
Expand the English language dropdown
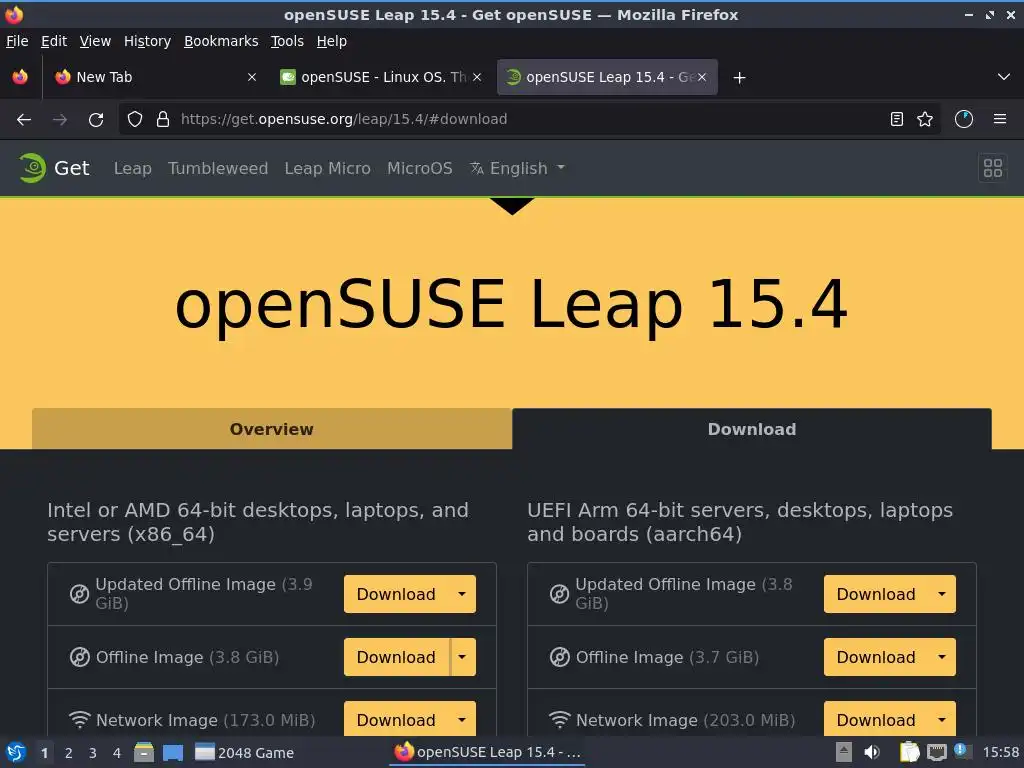(519, 168)
